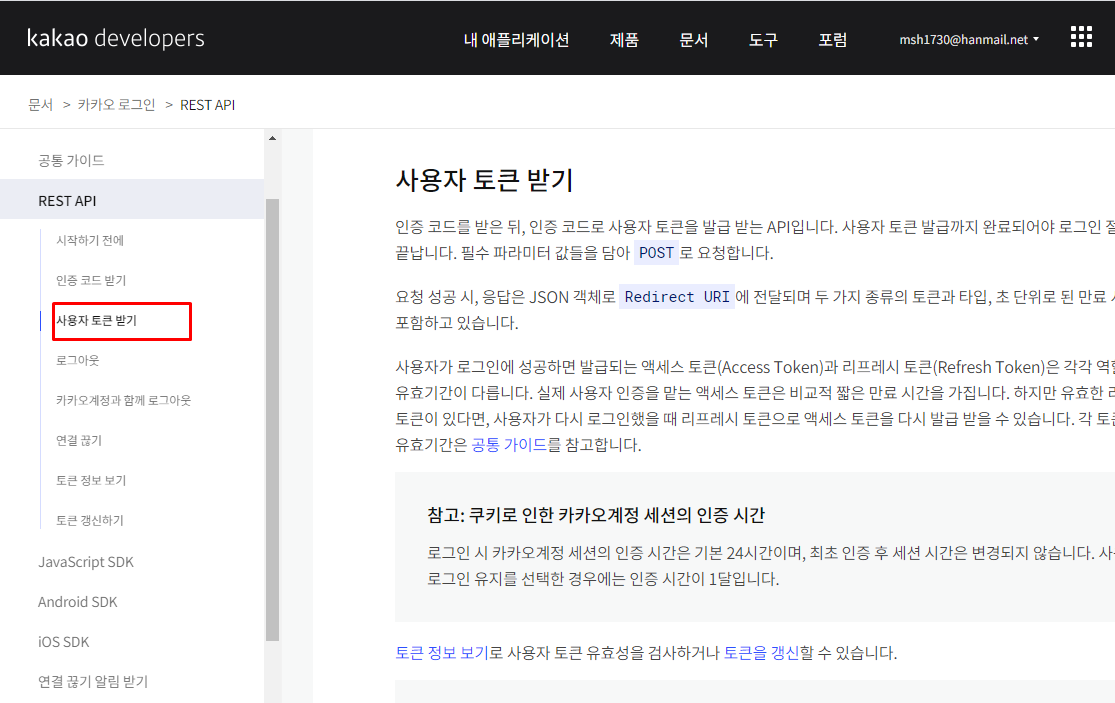
Task: Open 인증 코드 받기 sidebar item
Action: (x=91, y=280)
